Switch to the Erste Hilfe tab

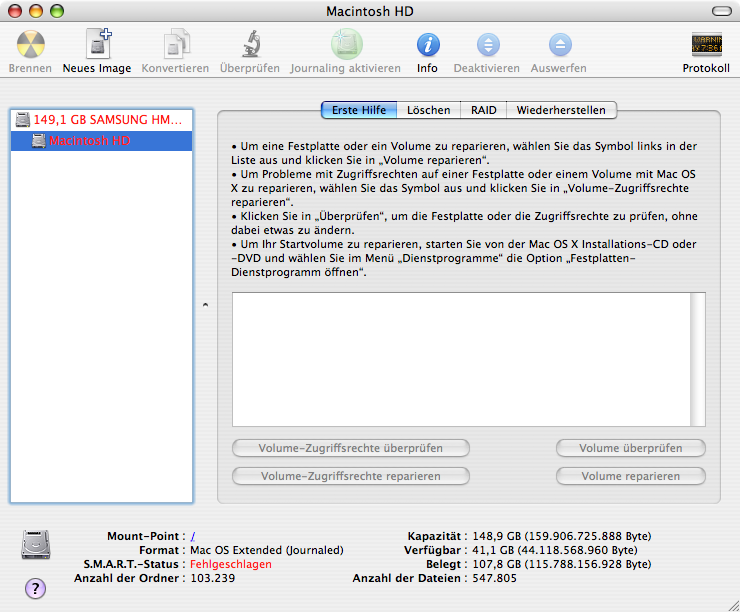point(359,110)
